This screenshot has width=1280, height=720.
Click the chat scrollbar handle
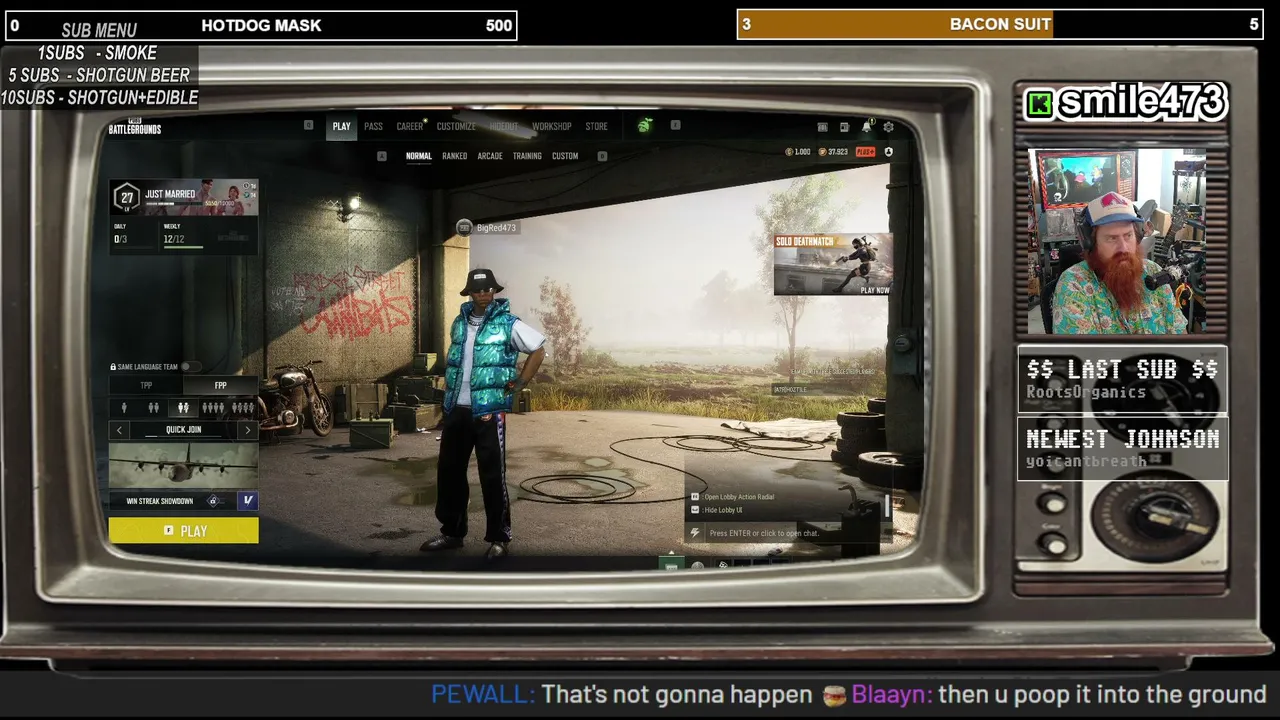coord(886,504)
